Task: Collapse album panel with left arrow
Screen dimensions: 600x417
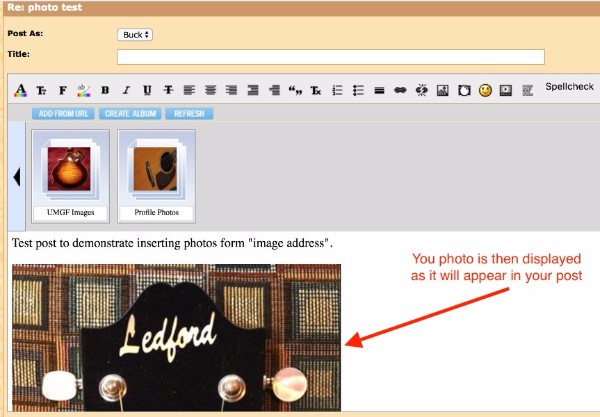Action: tap(16, 178)
